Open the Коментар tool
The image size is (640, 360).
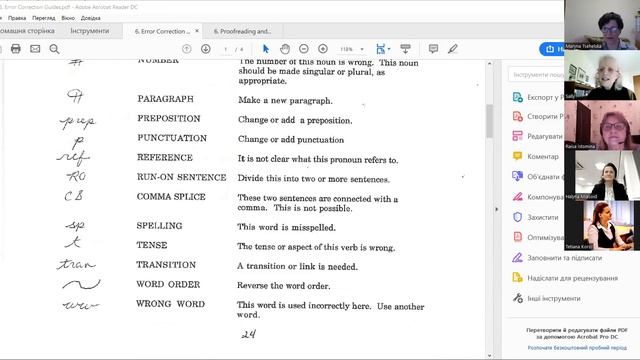(536, 156)
